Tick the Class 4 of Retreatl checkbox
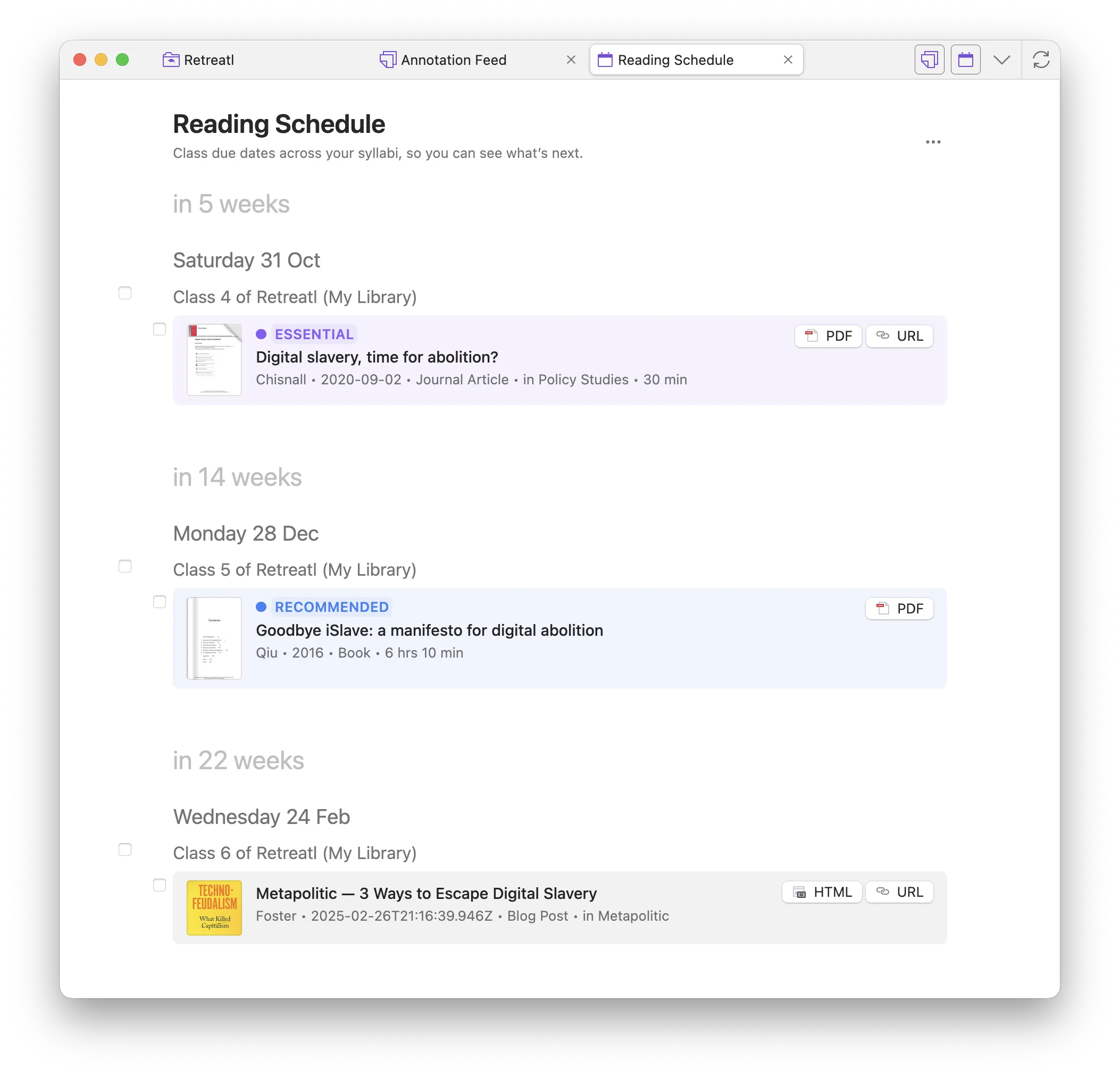 click(124, 292)
